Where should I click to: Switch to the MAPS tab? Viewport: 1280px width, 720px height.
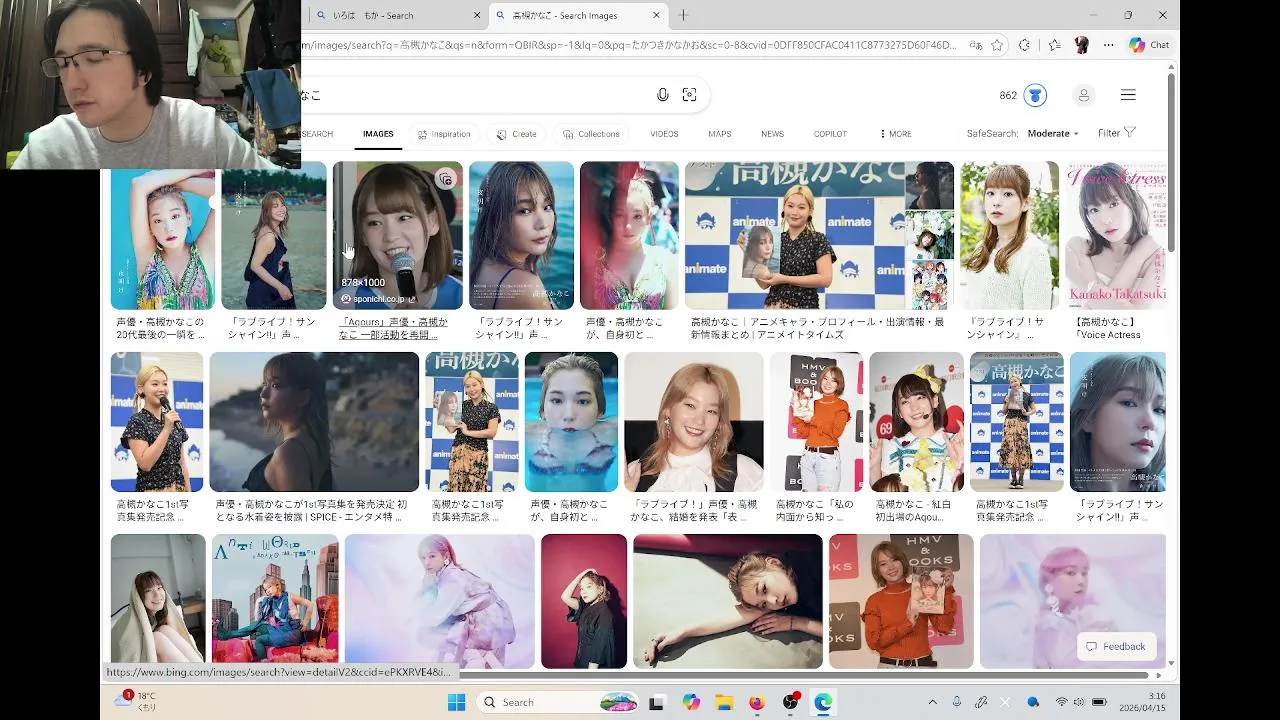coord(720,134)
